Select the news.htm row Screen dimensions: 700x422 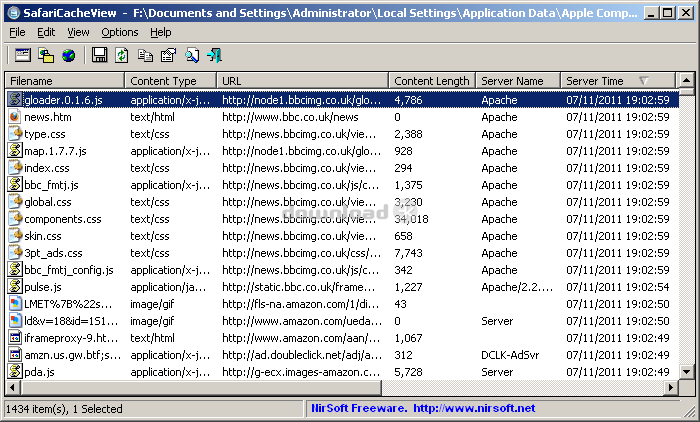coord(47,117)
